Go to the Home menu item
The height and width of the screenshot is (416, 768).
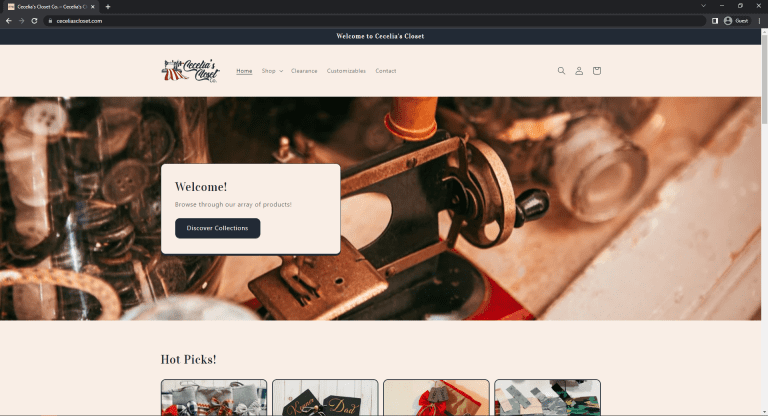pos(244,71)
